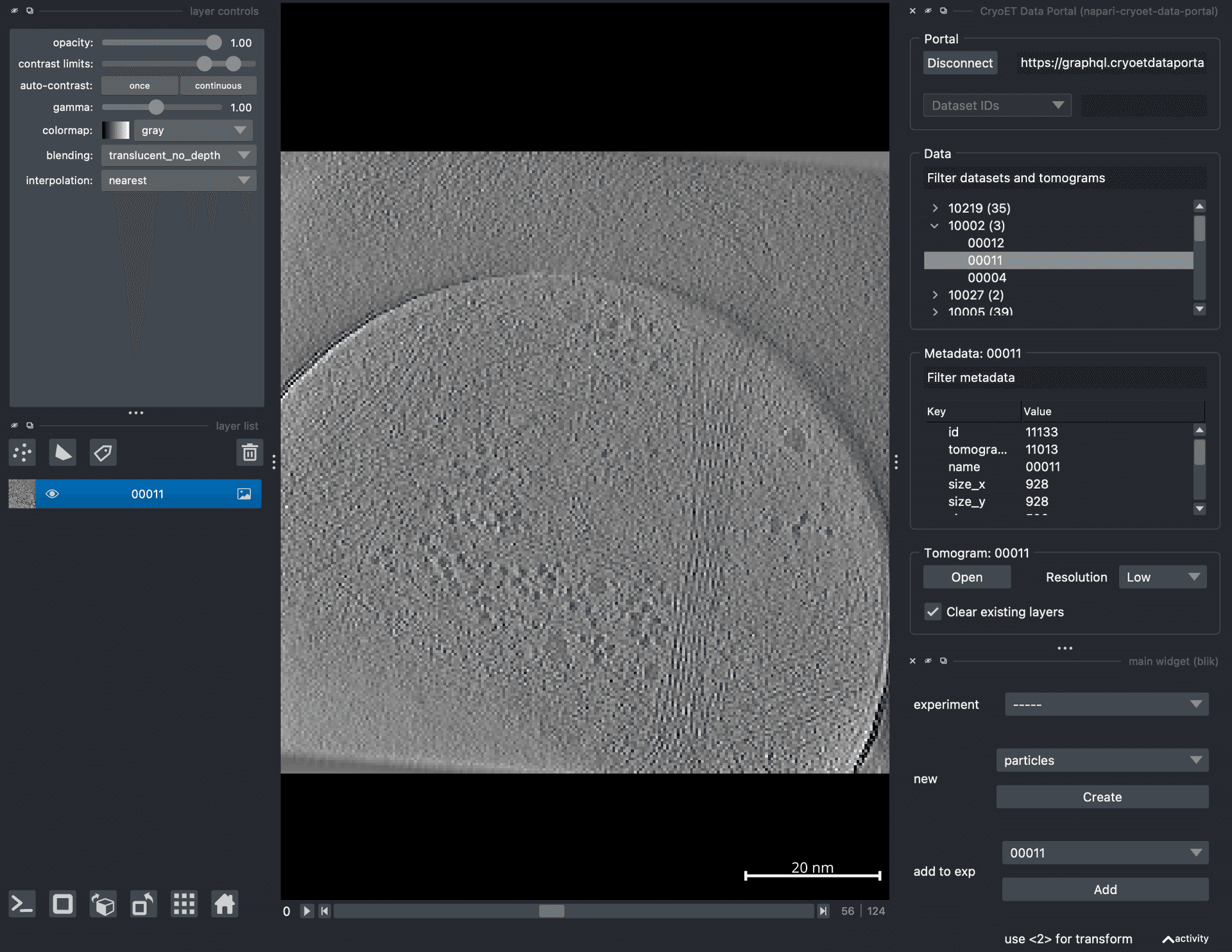Click the gray colormap swatch
Screen dimensions: 1232x952
click(116, 130)
